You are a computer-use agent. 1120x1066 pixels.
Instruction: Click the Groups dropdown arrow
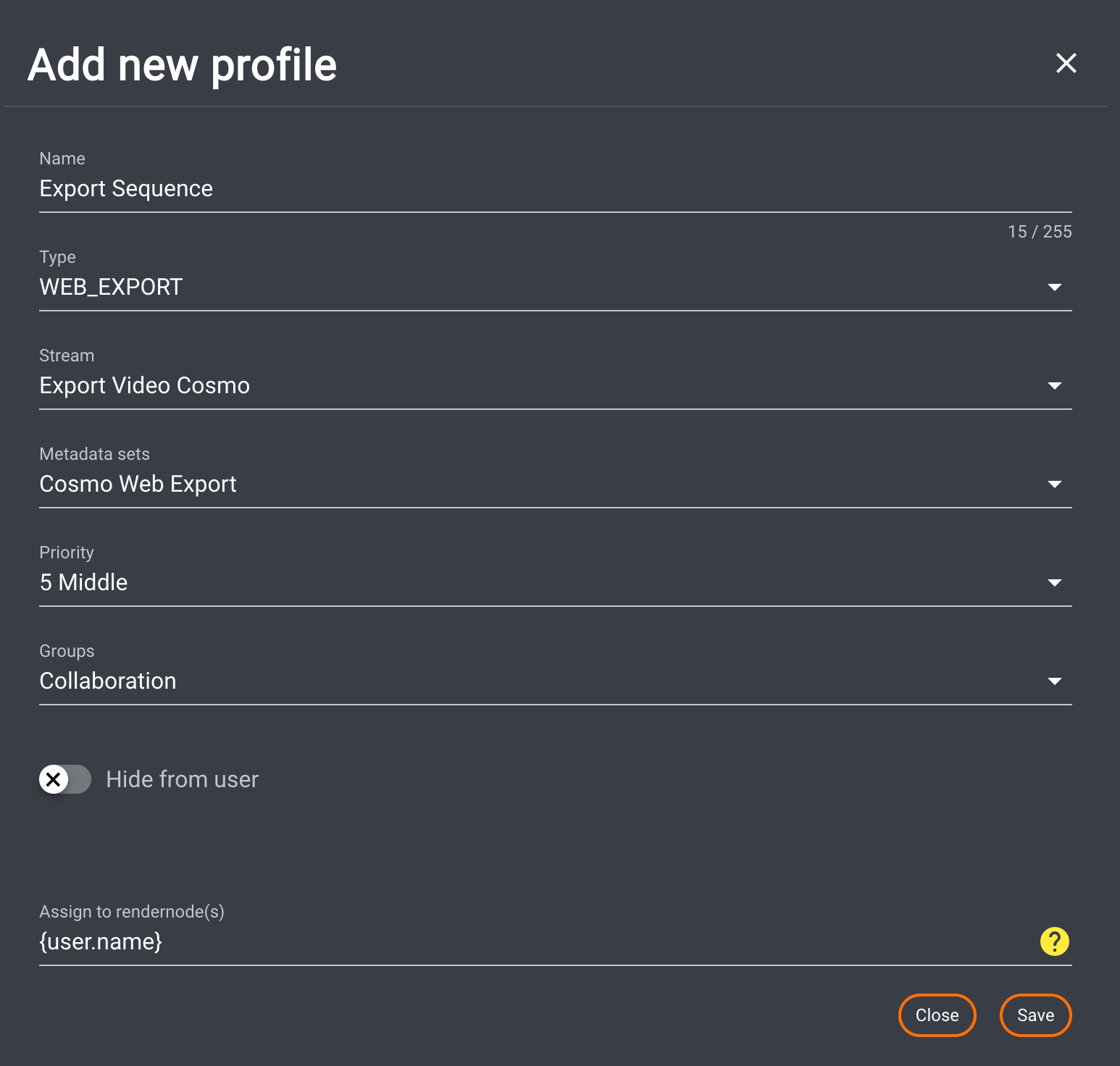point(1054,681)
